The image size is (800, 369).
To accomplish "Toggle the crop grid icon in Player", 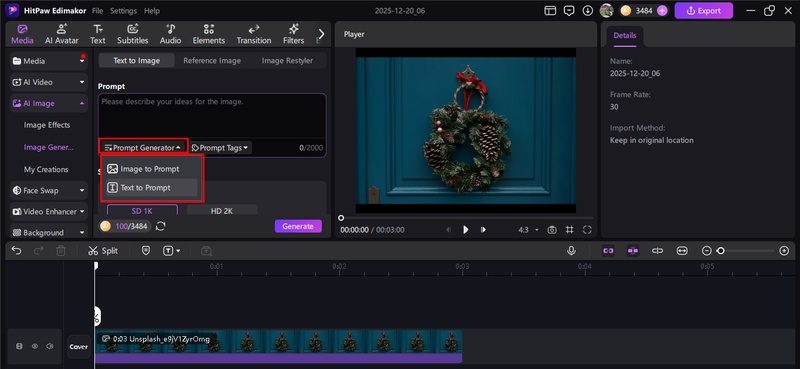I will 570,230.
